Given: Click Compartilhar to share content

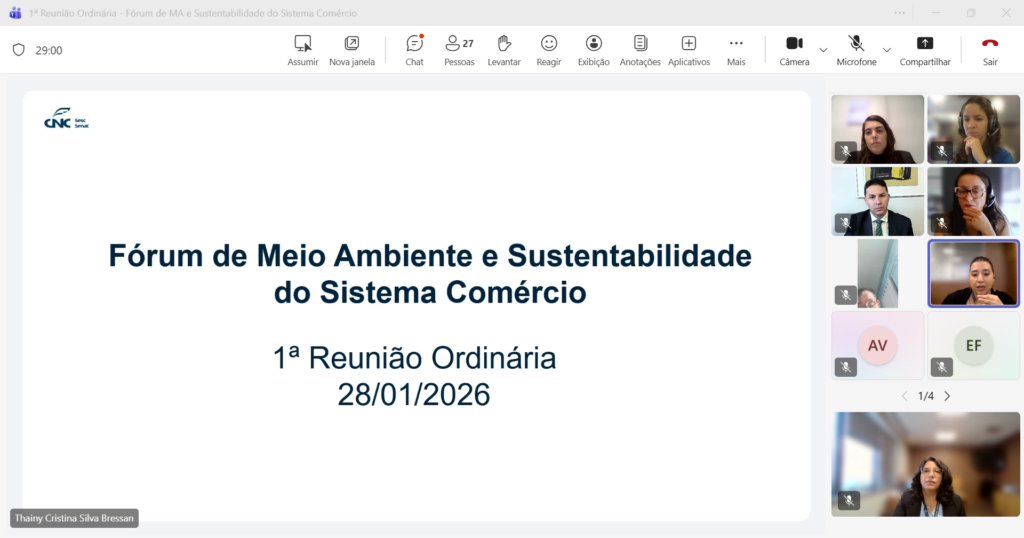Looking at the screenshot, I should tap(925, 50).
